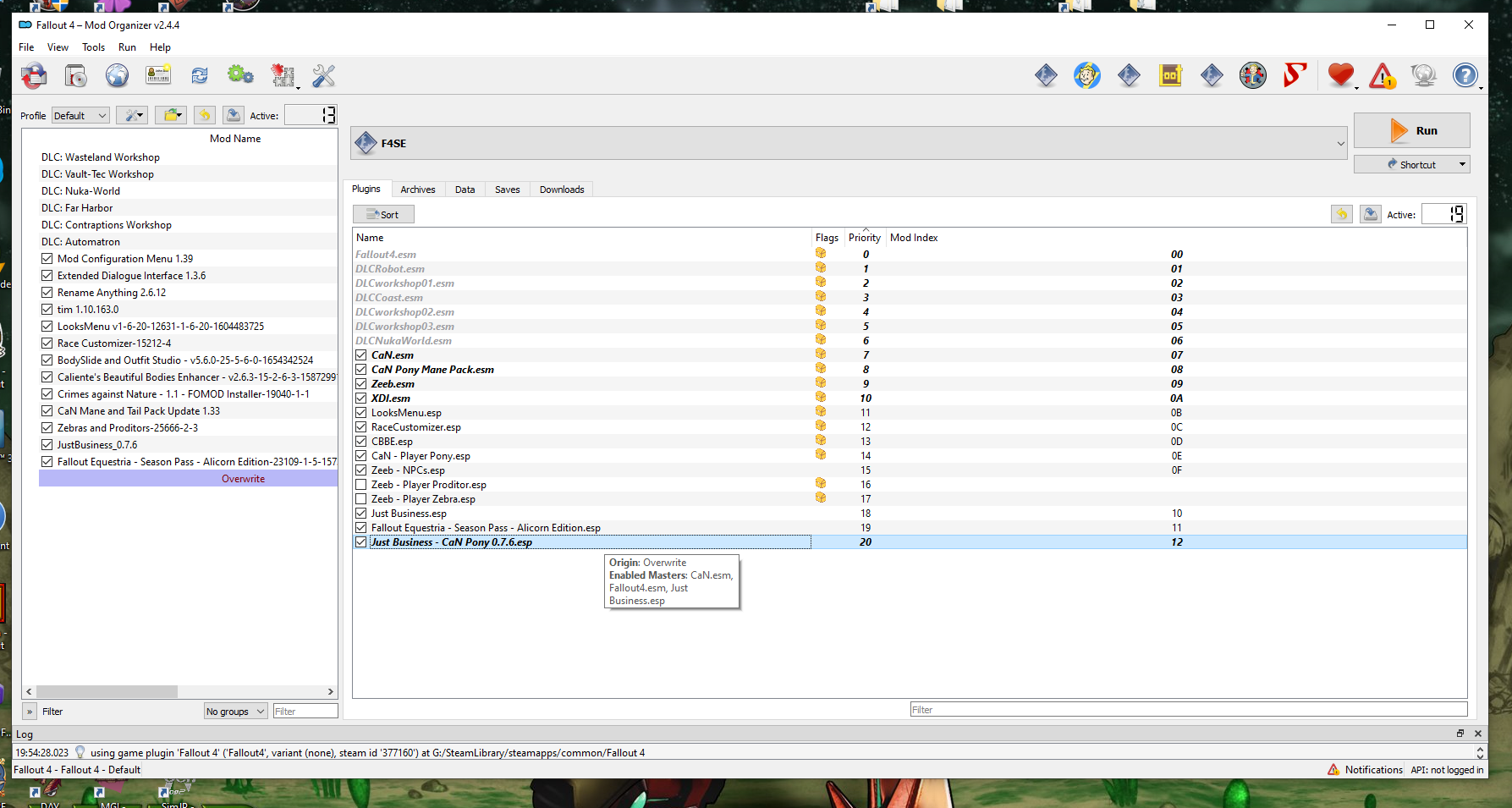The image size is (1512, 808).
Task: Click the puzzle pieces tools icon
Action: point(283,76)
